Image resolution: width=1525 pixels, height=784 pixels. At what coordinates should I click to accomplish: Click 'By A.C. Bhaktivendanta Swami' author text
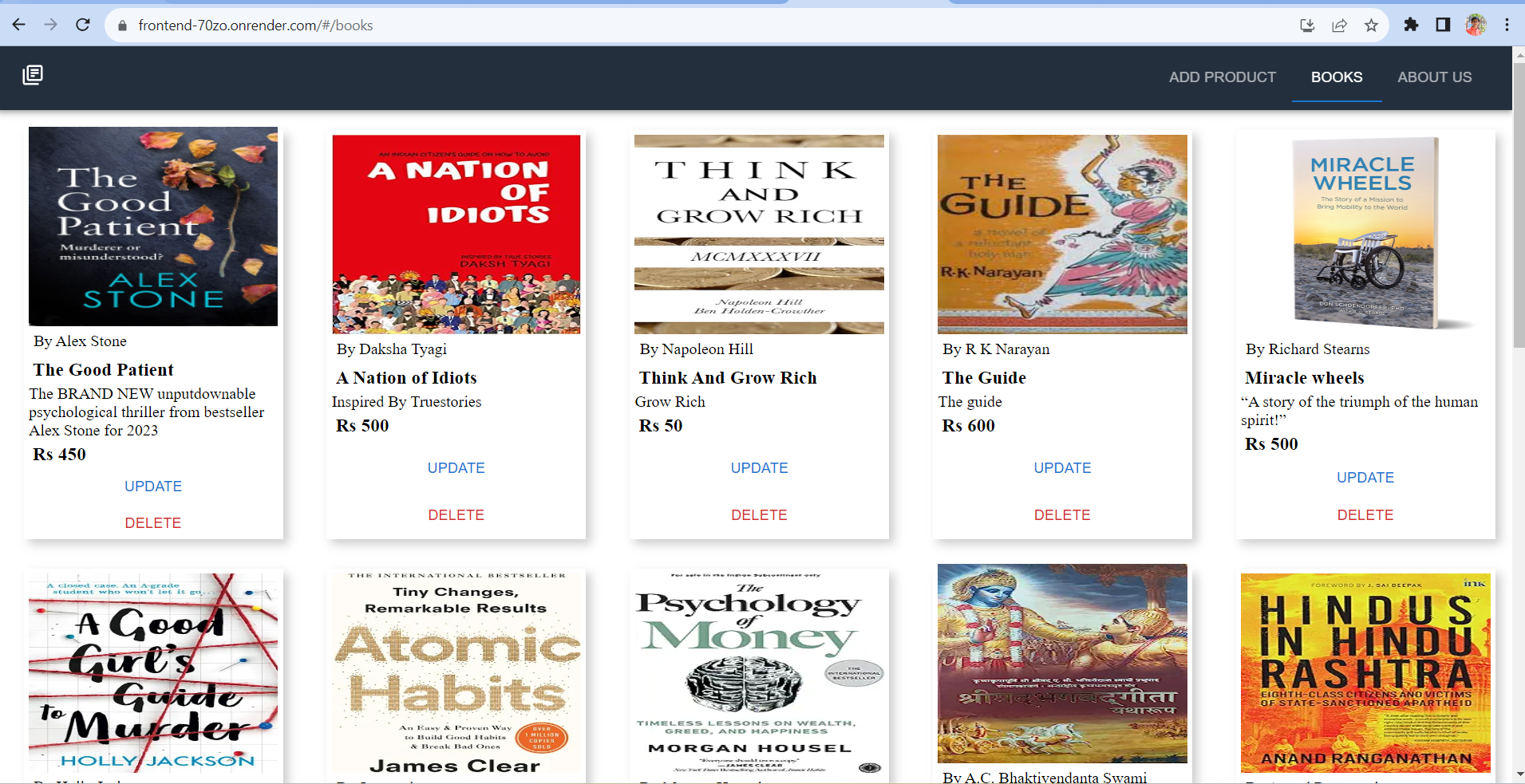[1045, 778]
